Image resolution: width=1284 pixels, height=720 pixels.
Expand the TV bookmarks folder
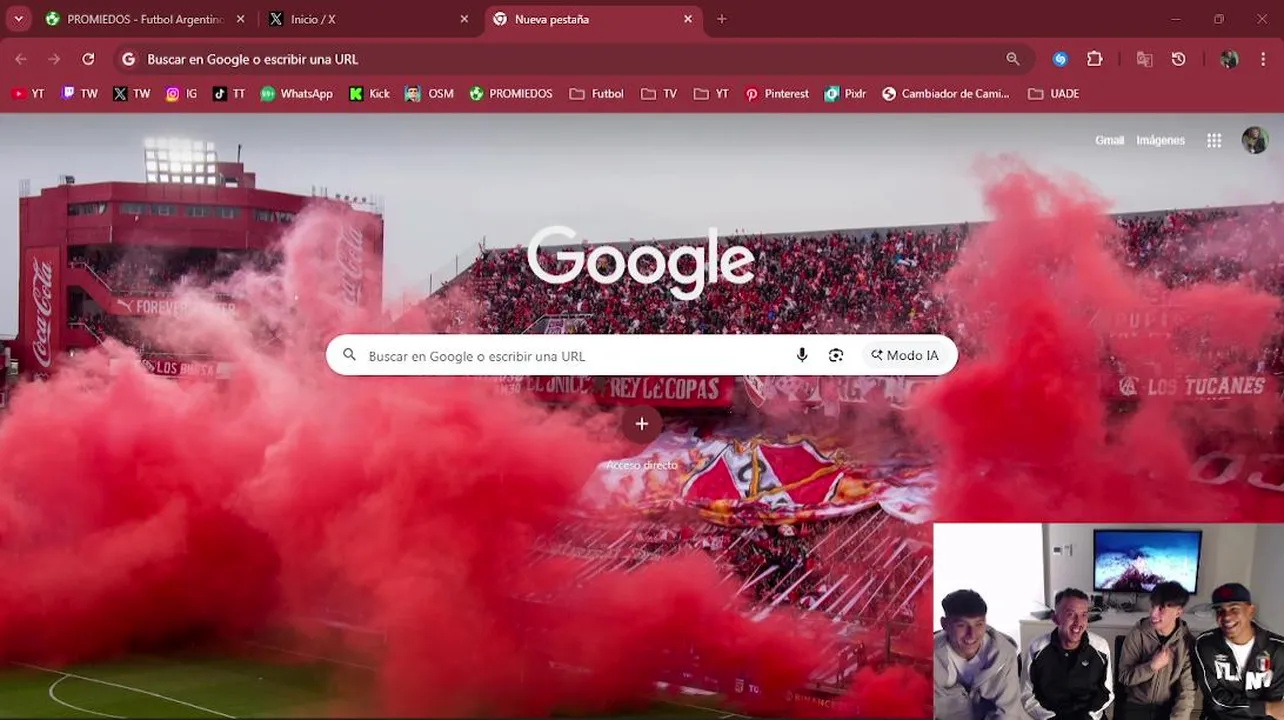pyautogui.click(x=660, y=94)
